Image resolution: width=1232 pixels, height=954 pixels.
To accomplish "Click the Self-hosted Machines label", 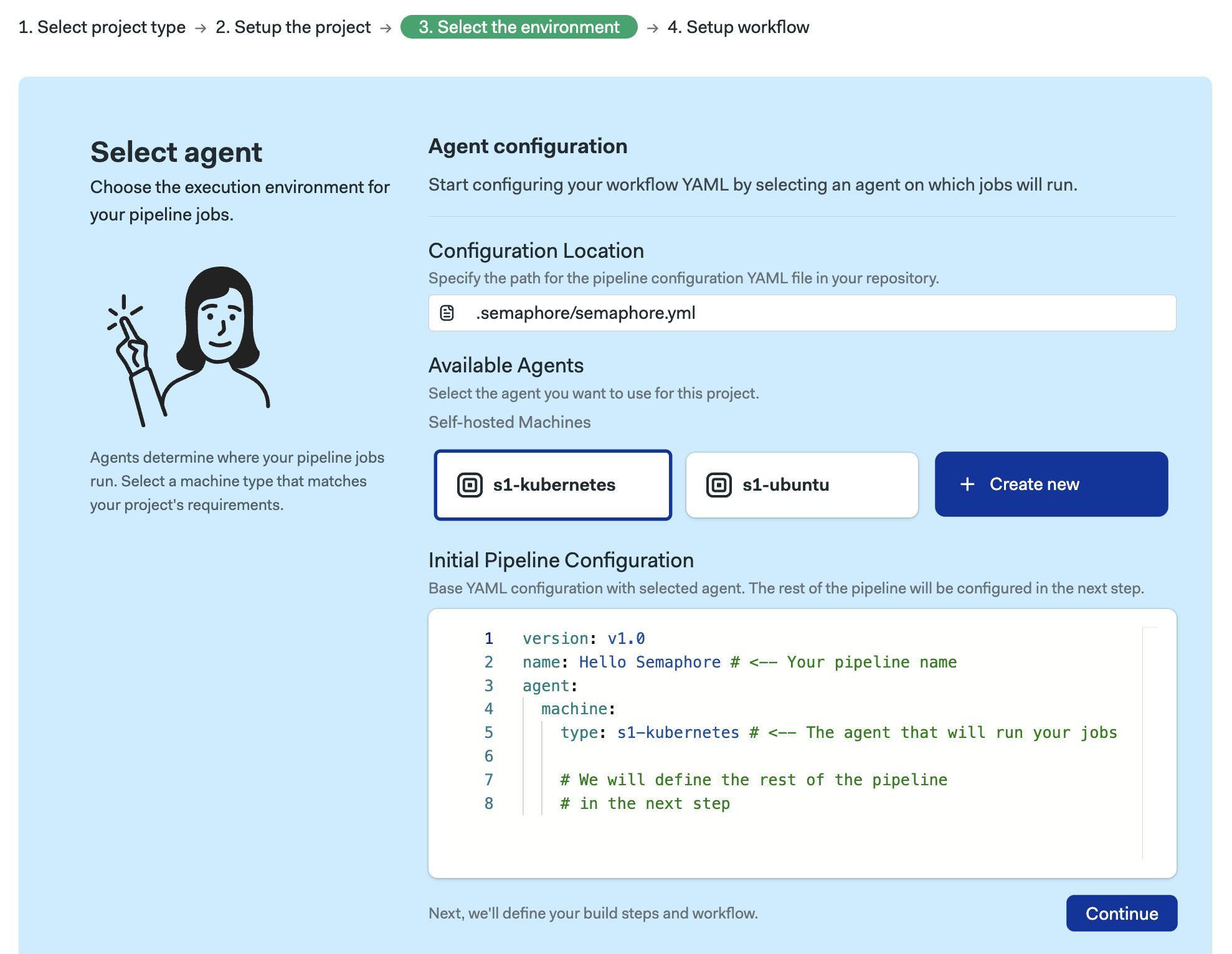I will (509, 422).
